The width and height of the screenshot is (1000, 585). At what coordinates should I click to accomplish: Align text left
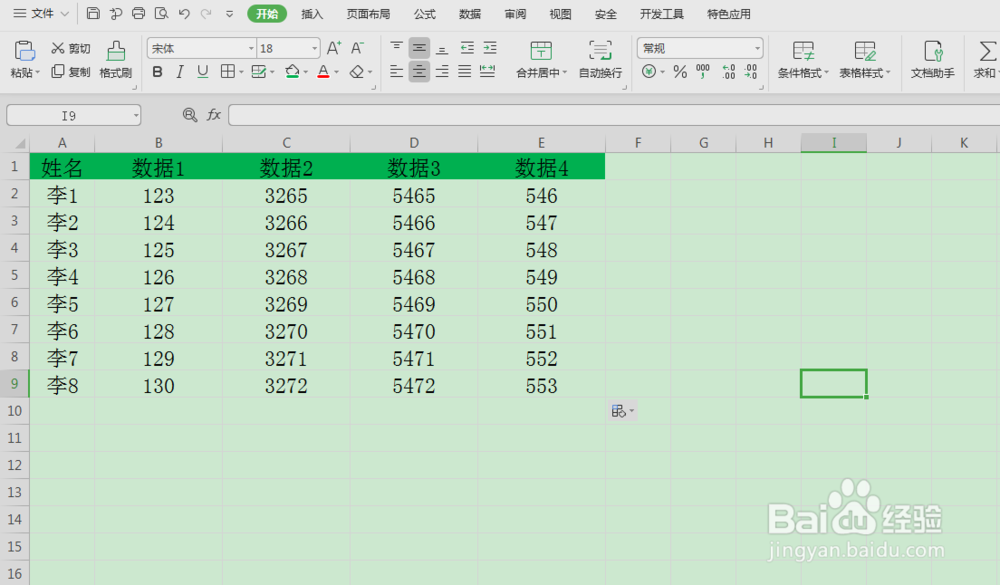[396, 71]
